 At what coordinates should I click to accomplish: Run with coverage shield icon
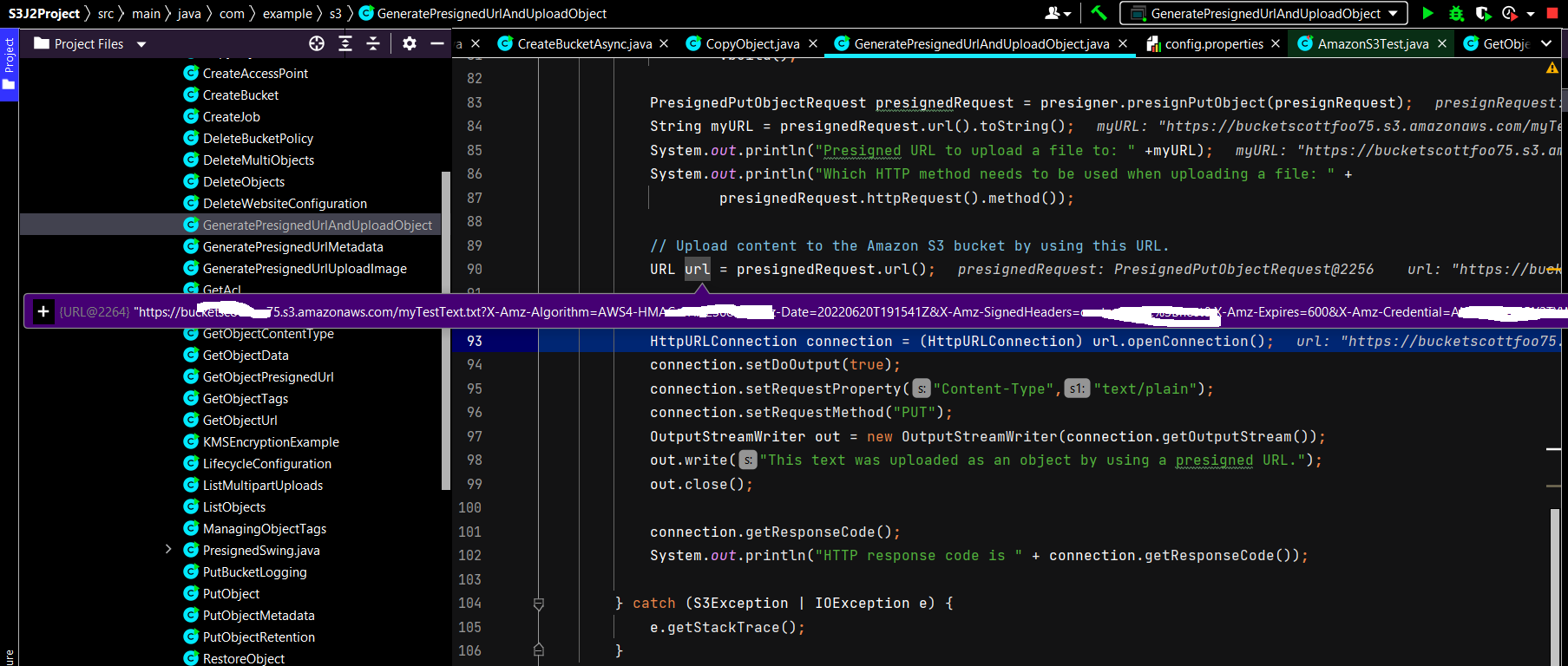[x=1483, y=13]
